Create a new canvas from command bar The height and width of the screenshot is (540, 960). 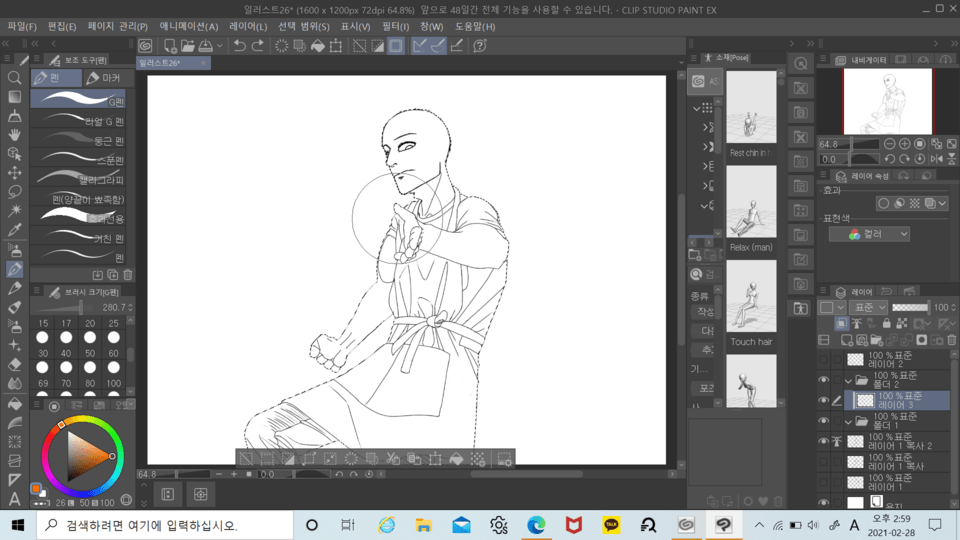pyautogui.click(x=170, y=45)
